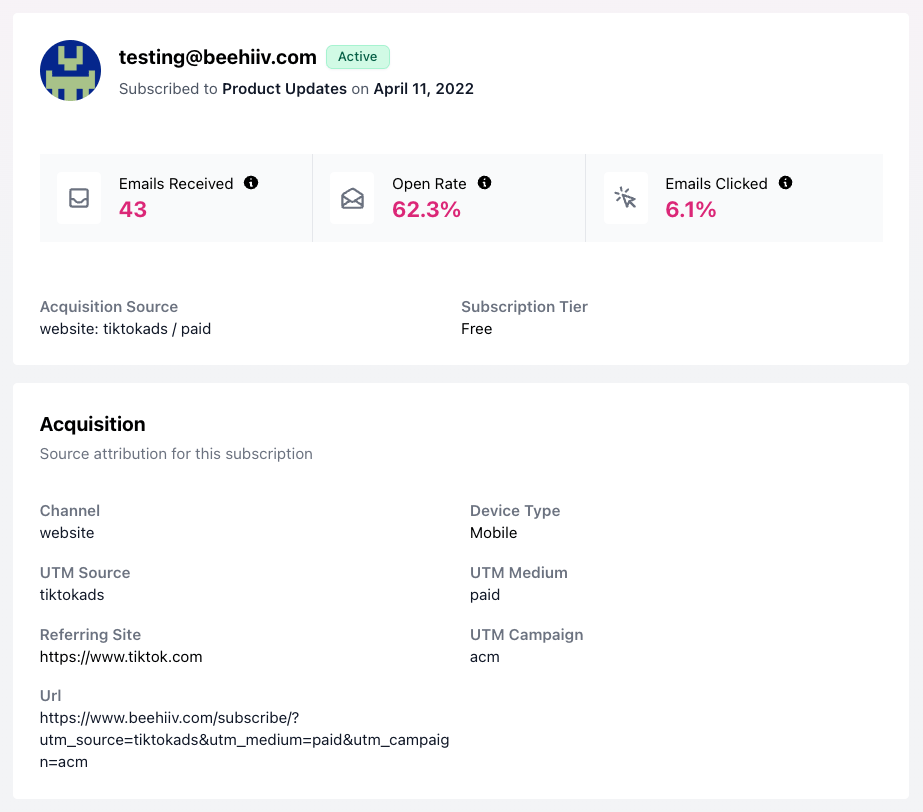
Task: Click the Acquisition section heading
Action: tap(92, 425)
